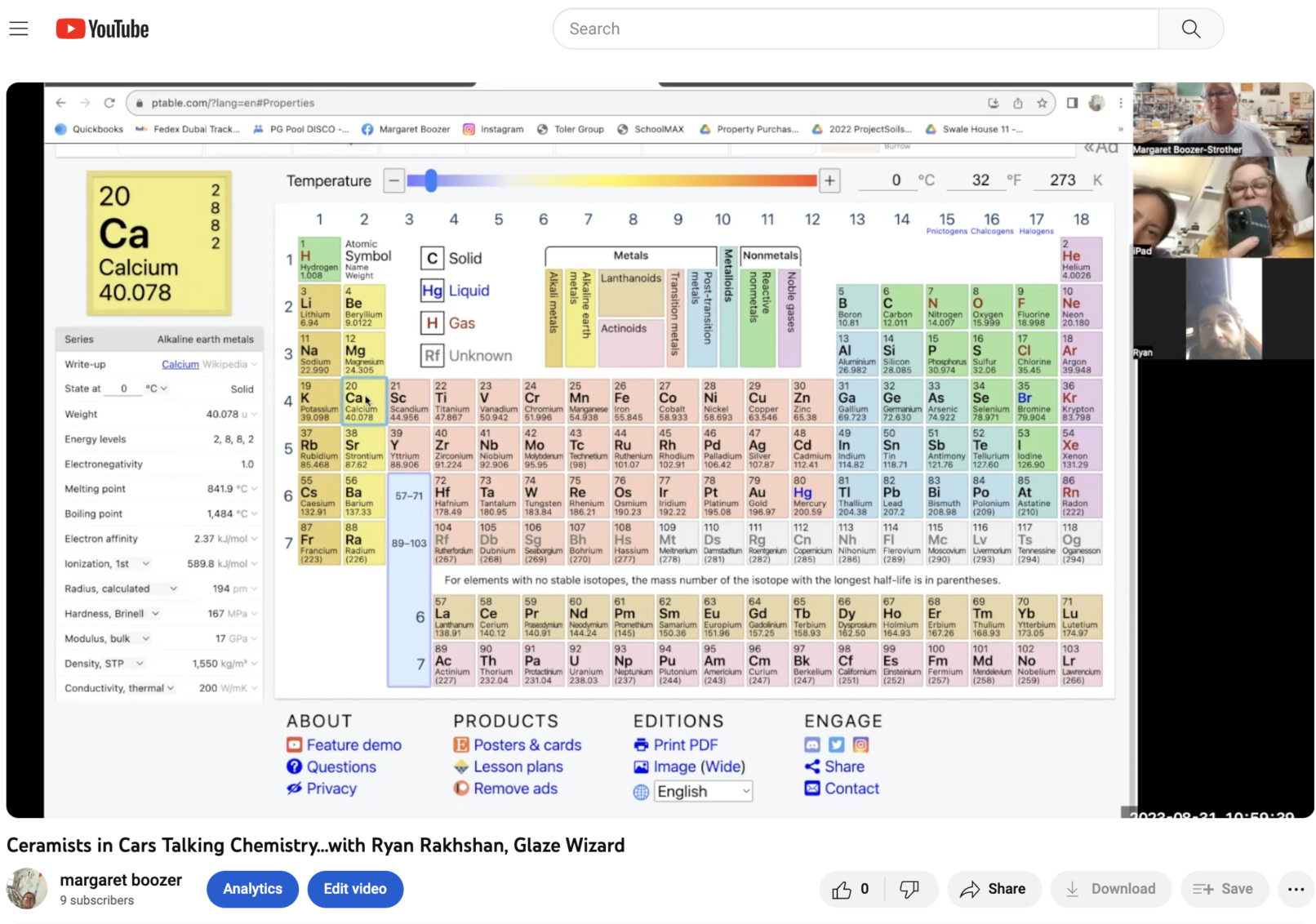Screen dimensions: 1316x924
Task: Click the temperature slider handle
Action: pos(430,180)
